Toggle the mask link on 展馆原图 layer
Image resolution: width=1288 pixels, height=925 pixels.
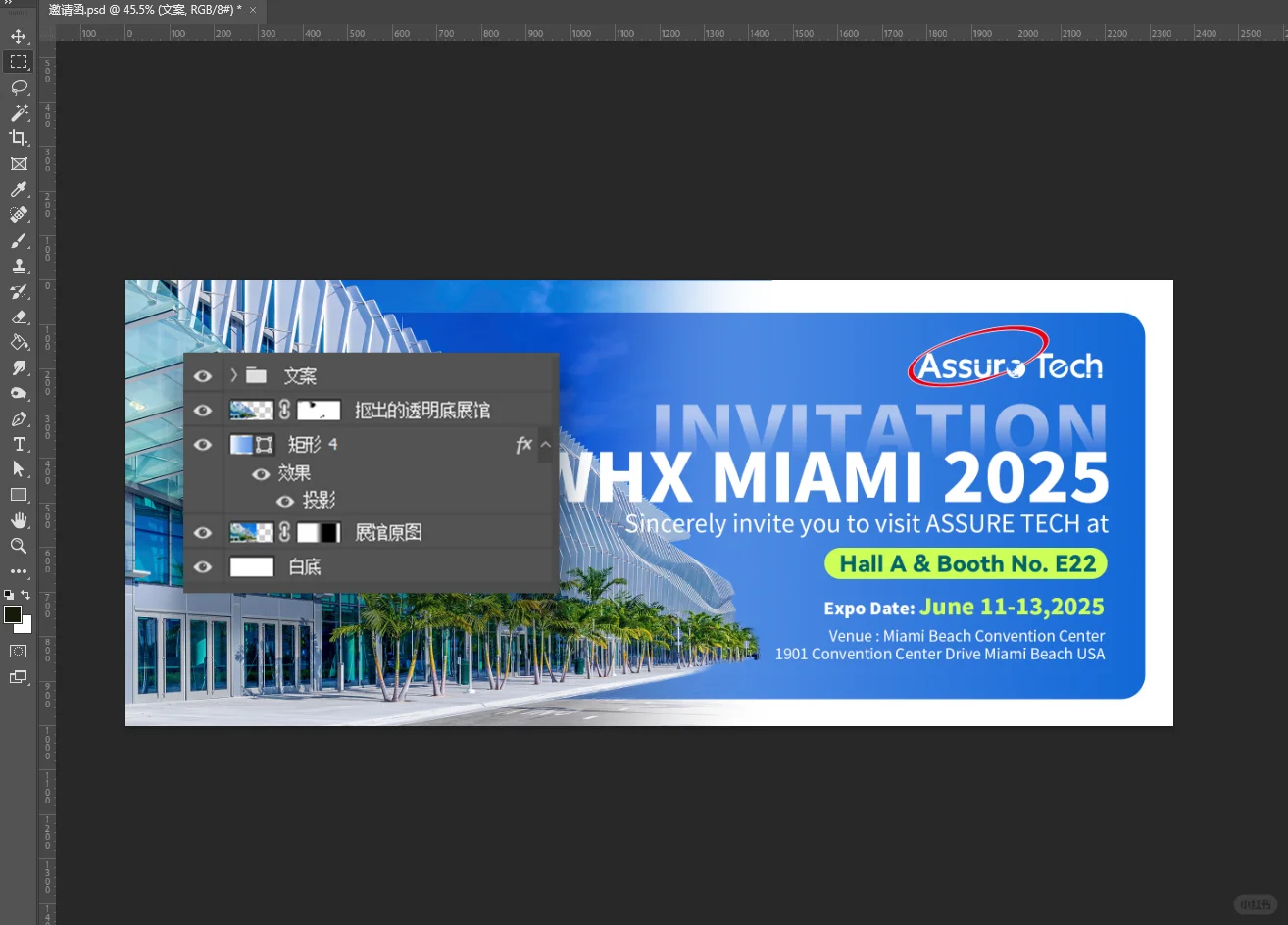285,532
